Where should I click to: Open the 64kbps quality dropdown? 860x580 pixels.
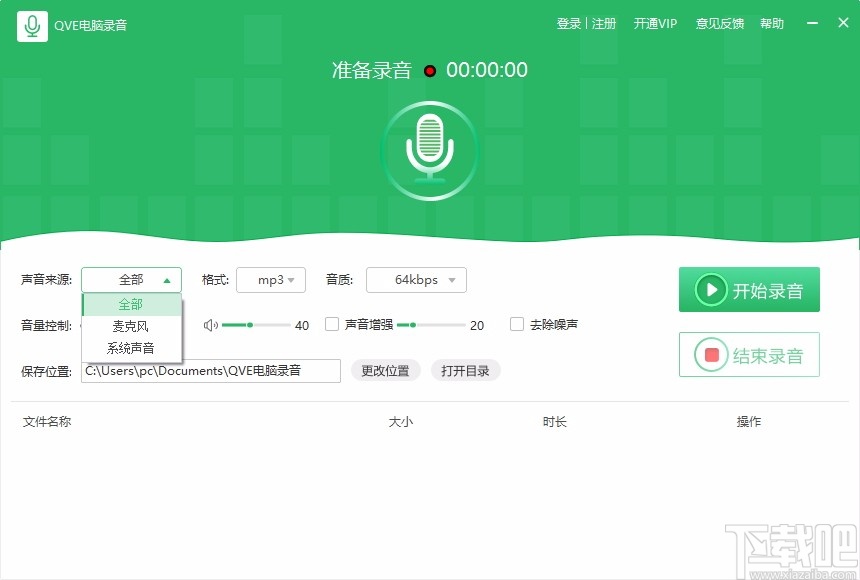pyautogui.click(x=415, y=280)
